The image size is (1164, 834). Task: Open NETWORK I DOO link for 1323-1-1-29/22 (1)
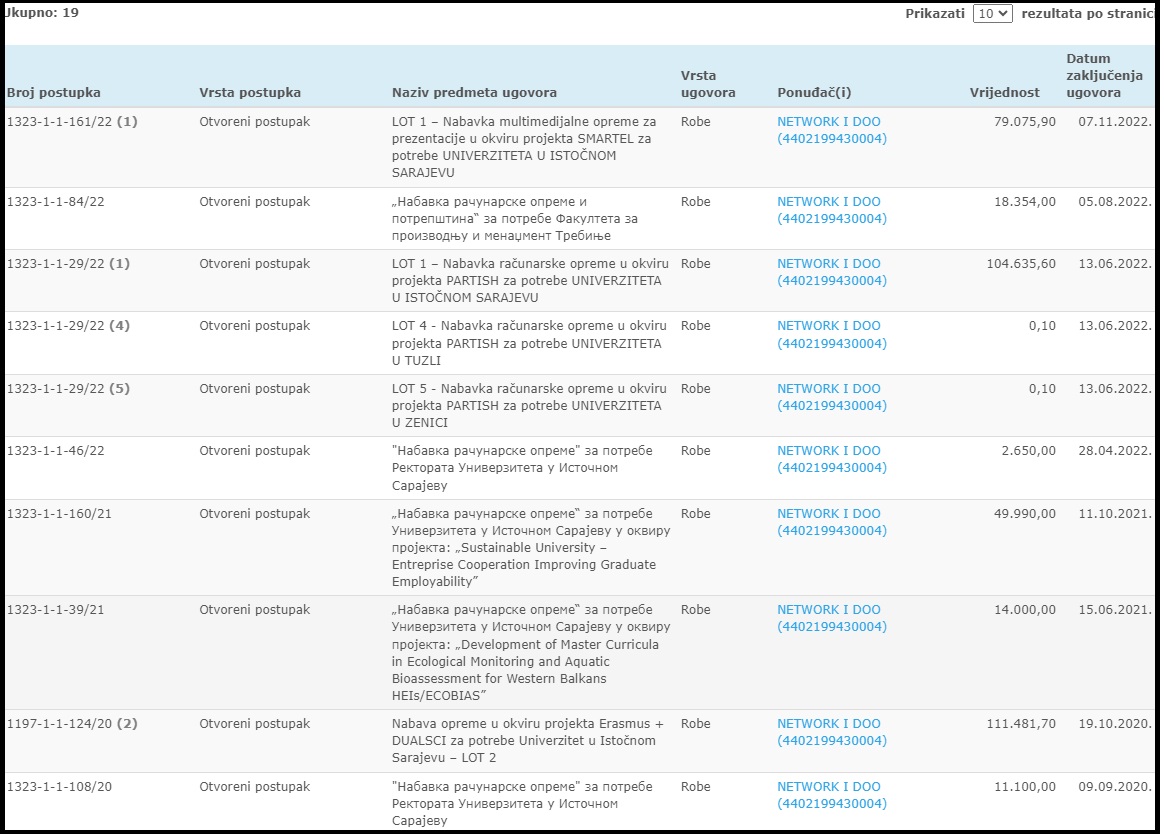(x=831, y=272)
